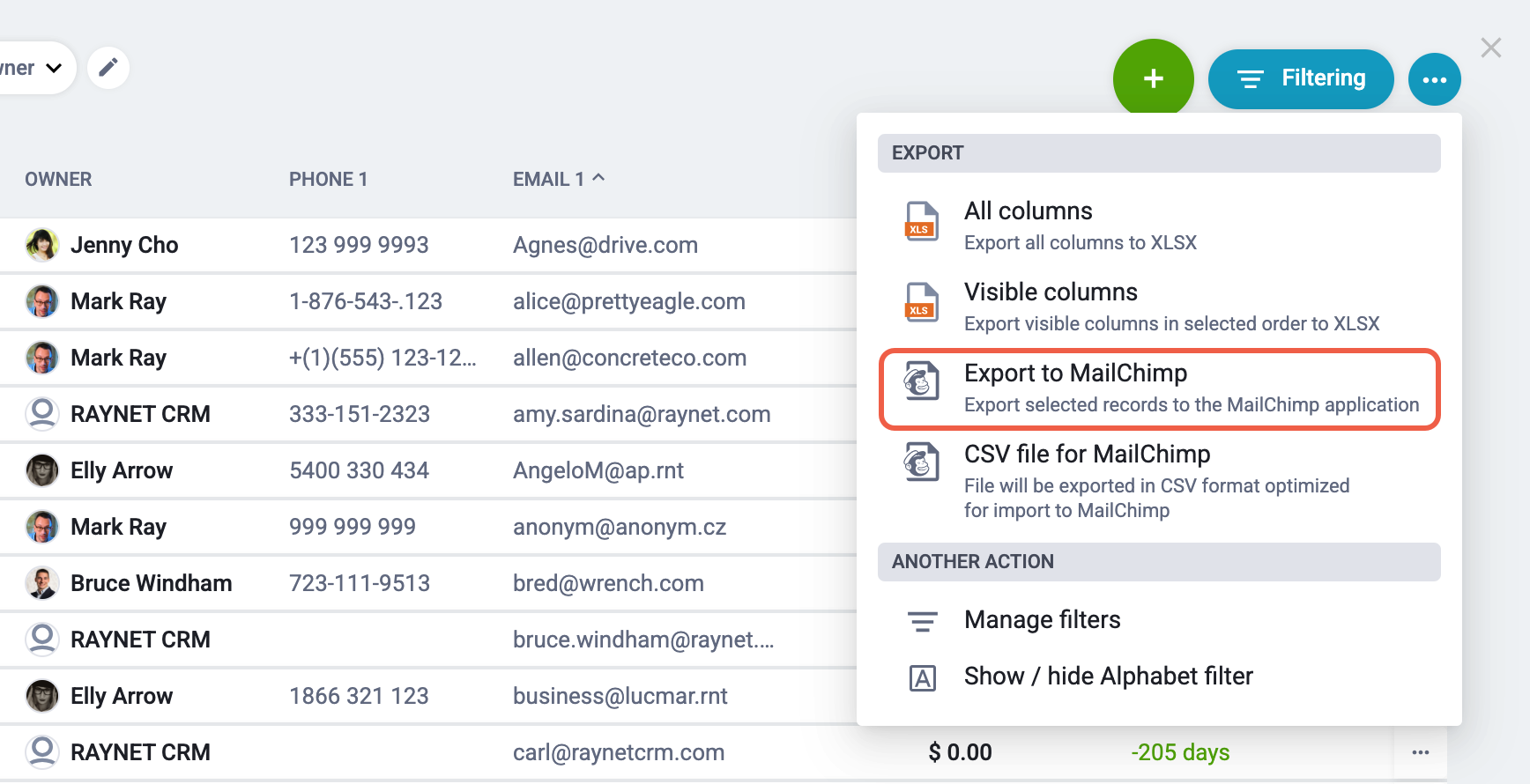Image resolution: width=1530 pixels, height=784 pixels.
Task: Click email bred@wrench.com
Action: point(608,583)
